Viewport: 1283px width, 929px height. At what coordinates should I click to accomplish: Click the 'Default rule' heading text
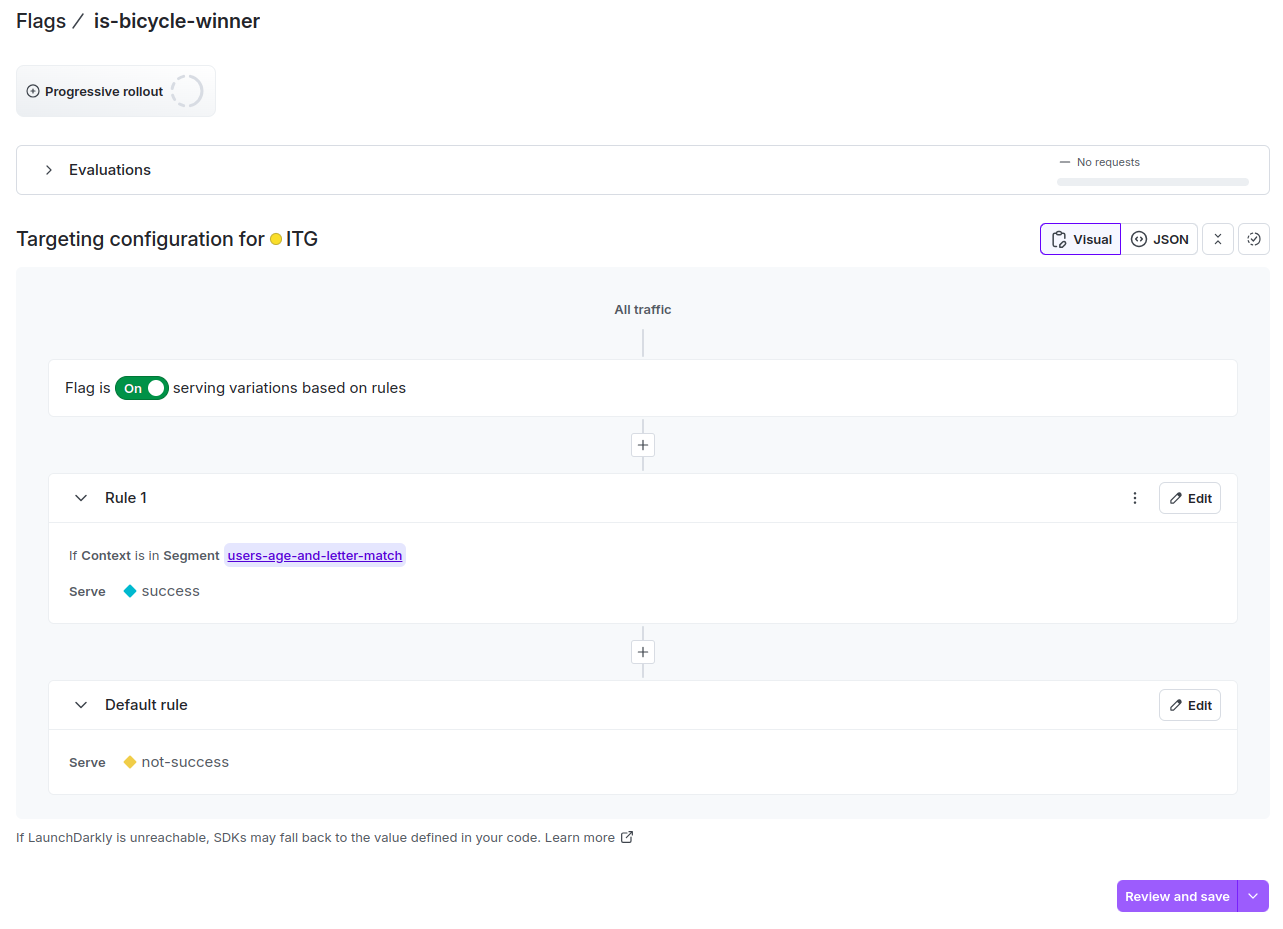coord(146,705)
